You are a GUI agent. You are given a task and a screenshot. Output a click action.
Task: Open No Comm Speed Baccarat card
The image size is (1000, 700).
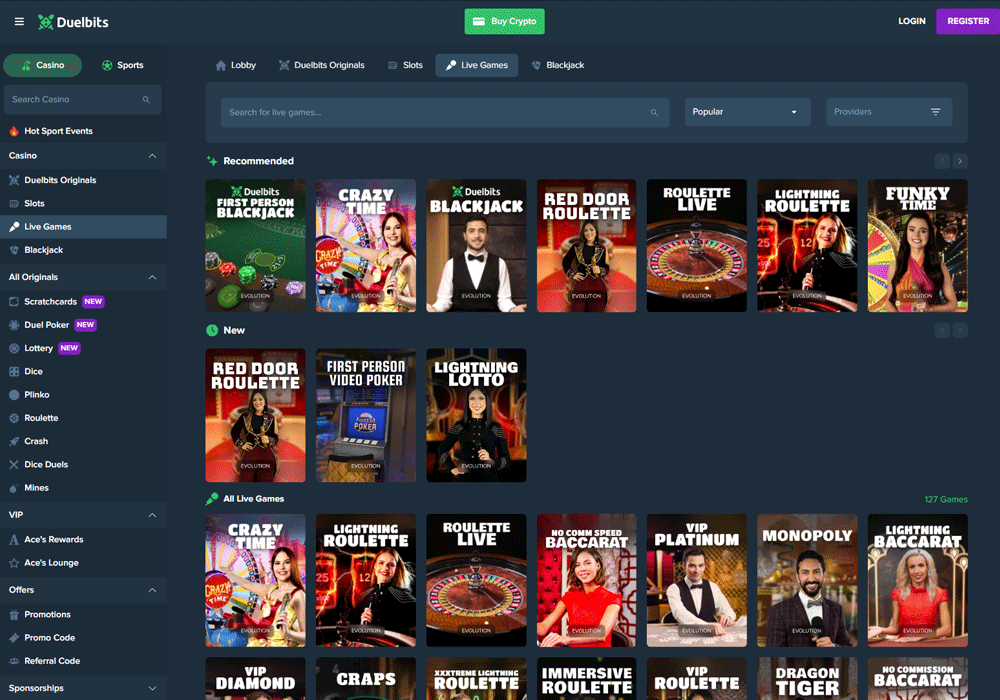pos(586,581)
